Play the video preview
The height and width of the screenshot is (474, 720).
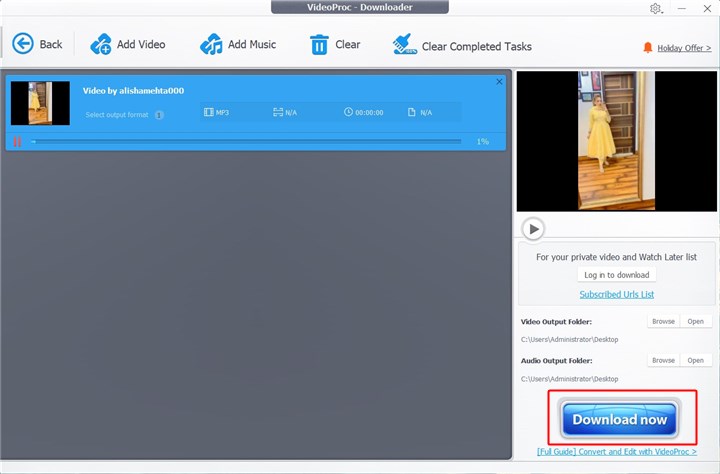(533, 229)
